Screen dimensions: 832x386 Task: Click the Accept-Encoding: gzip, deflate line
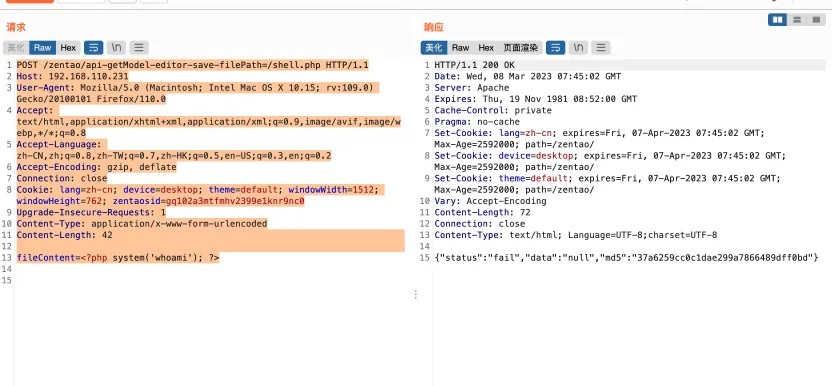point(97,167)
